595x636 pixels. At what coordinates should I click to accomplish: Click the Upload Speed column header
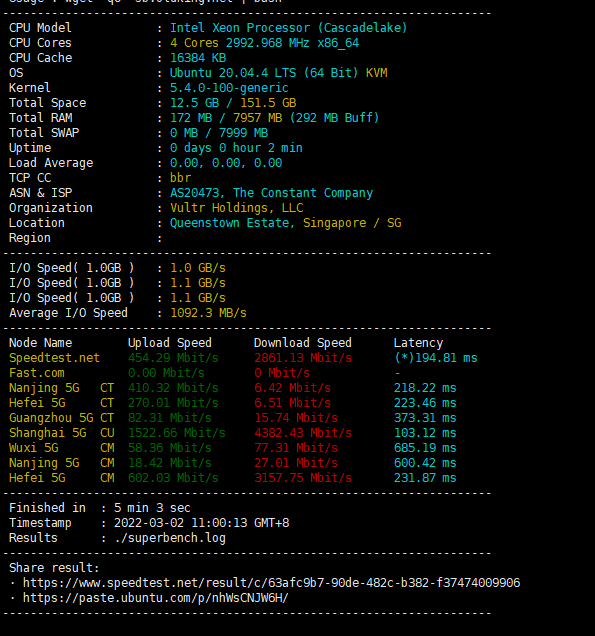point(170,343)
